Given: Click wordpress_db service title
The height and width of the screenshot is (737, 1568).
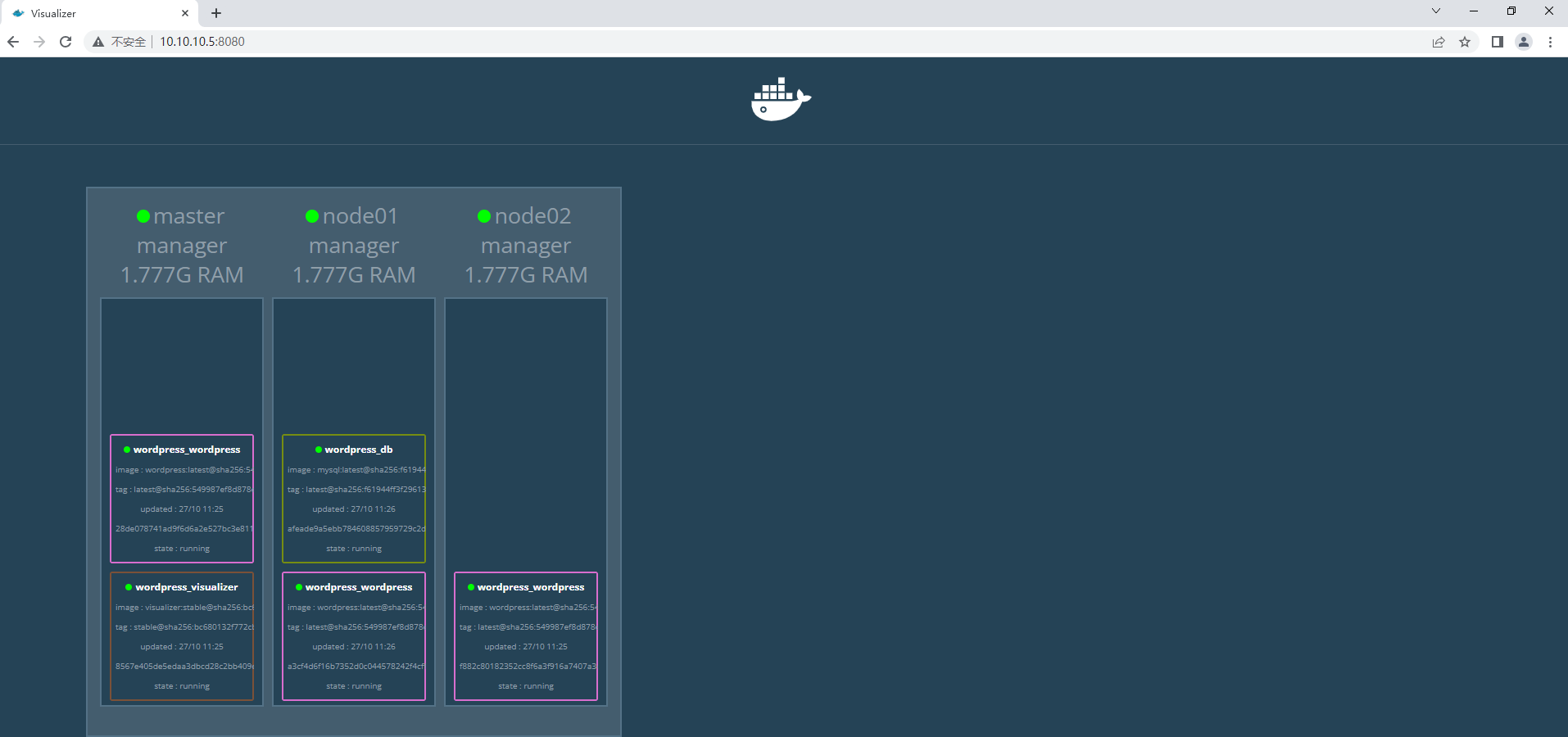Looking at the screenshot, I should pyautogui.click(x=359, y=450).
